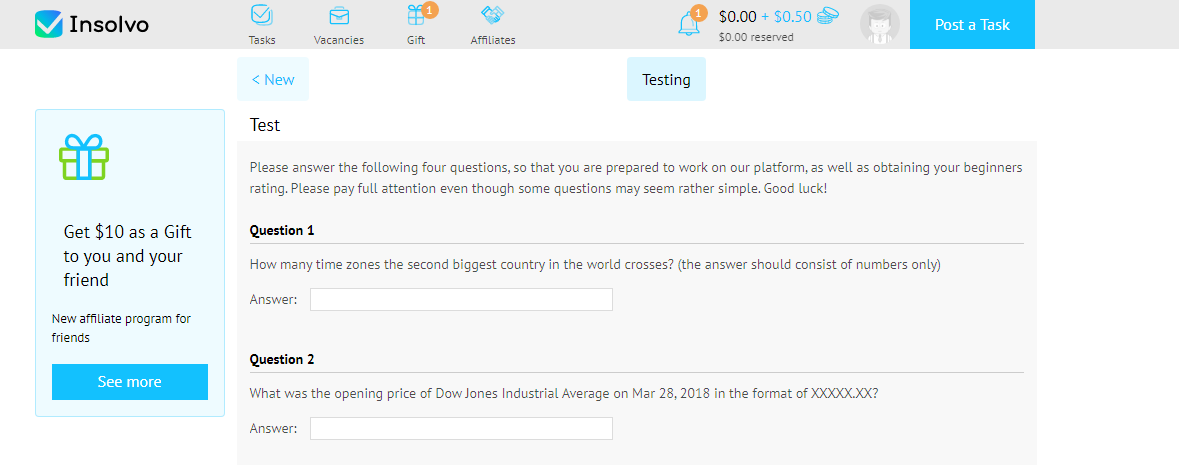
Task: Click the Affiliates menu label
Action: pos(493,40)
